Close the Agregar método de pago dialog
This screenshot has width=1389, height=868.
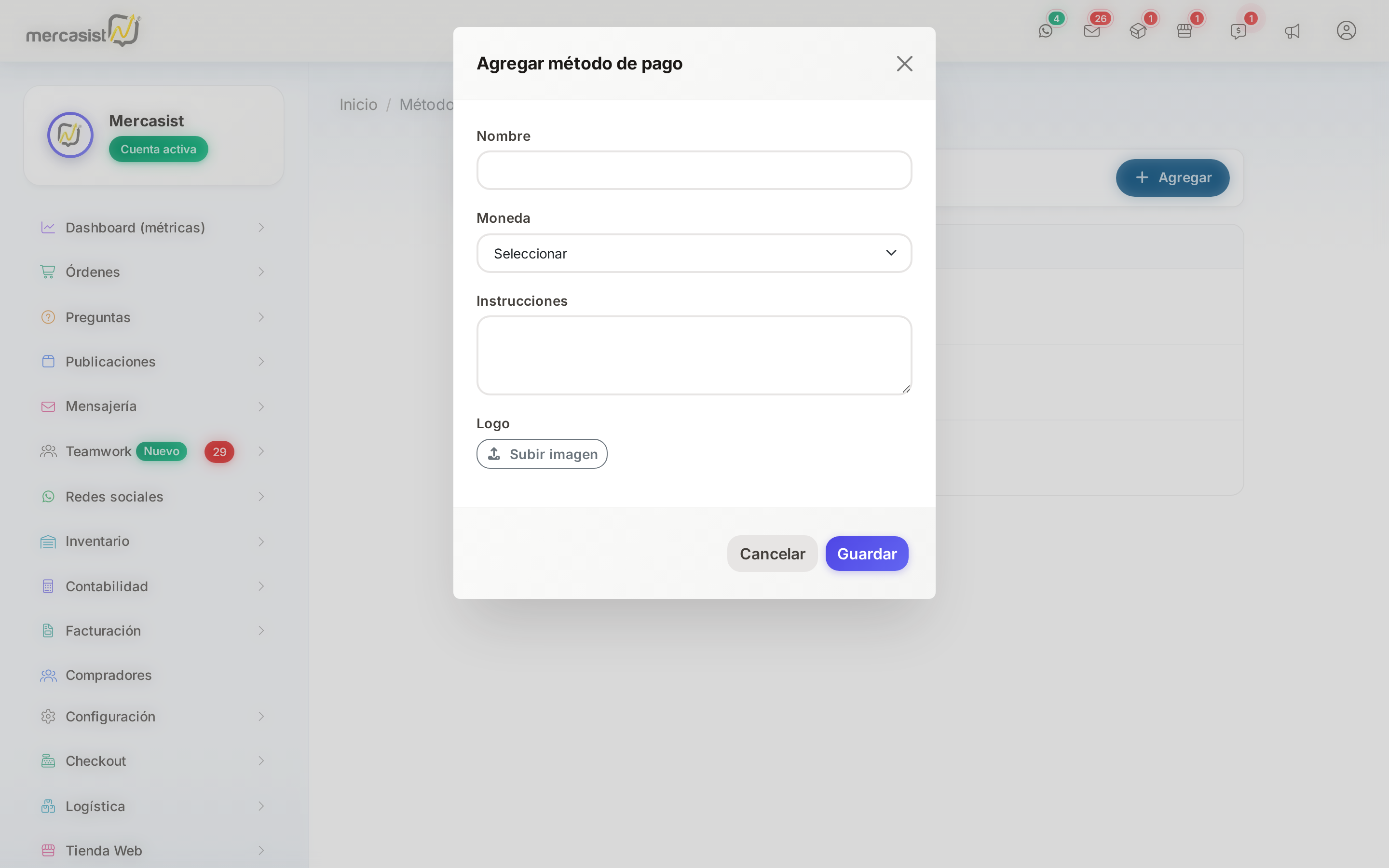tap(905, 64)
